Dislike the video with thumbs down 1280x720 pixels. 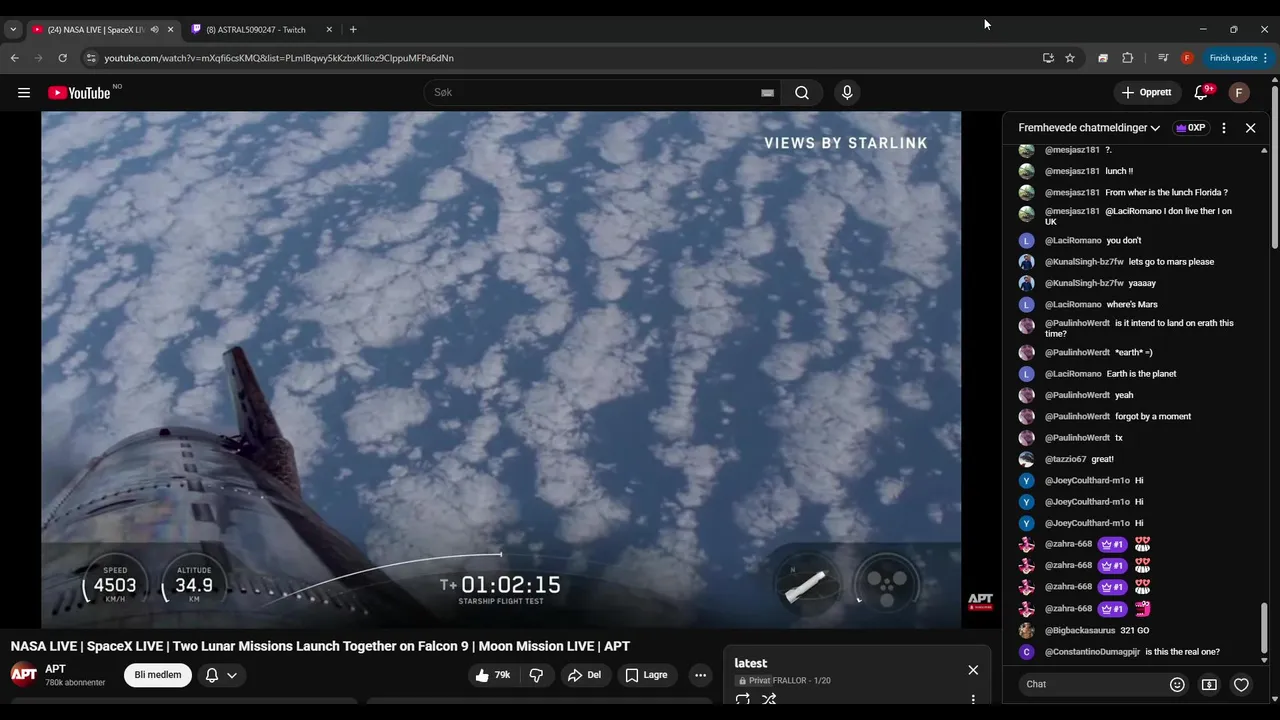[x=536, y=675]
